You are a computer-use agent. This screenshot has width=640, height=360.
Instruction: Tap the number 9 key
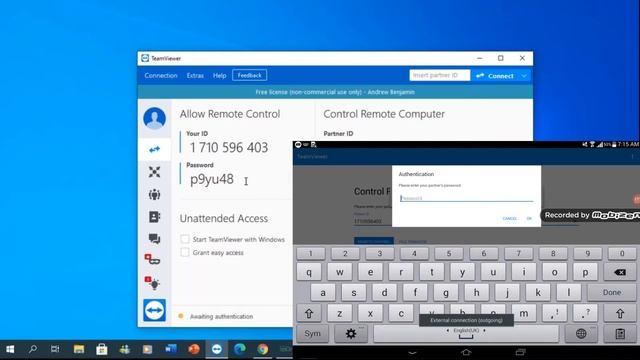(x=587, y=254)
